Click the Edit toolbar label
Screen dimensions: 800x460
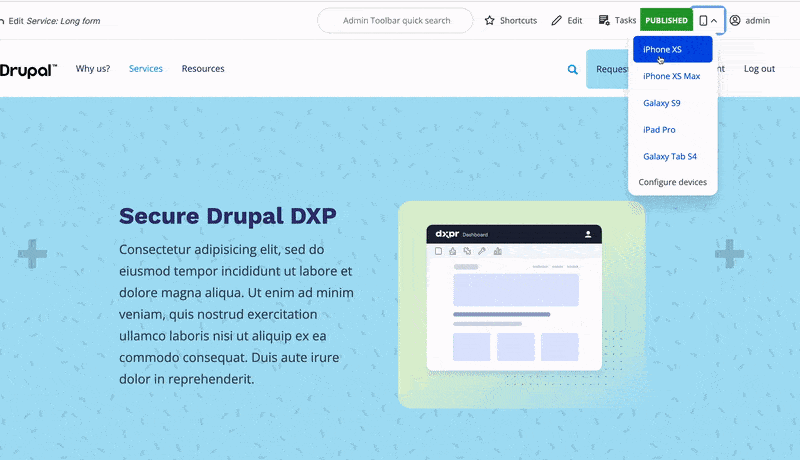(574, 20)
